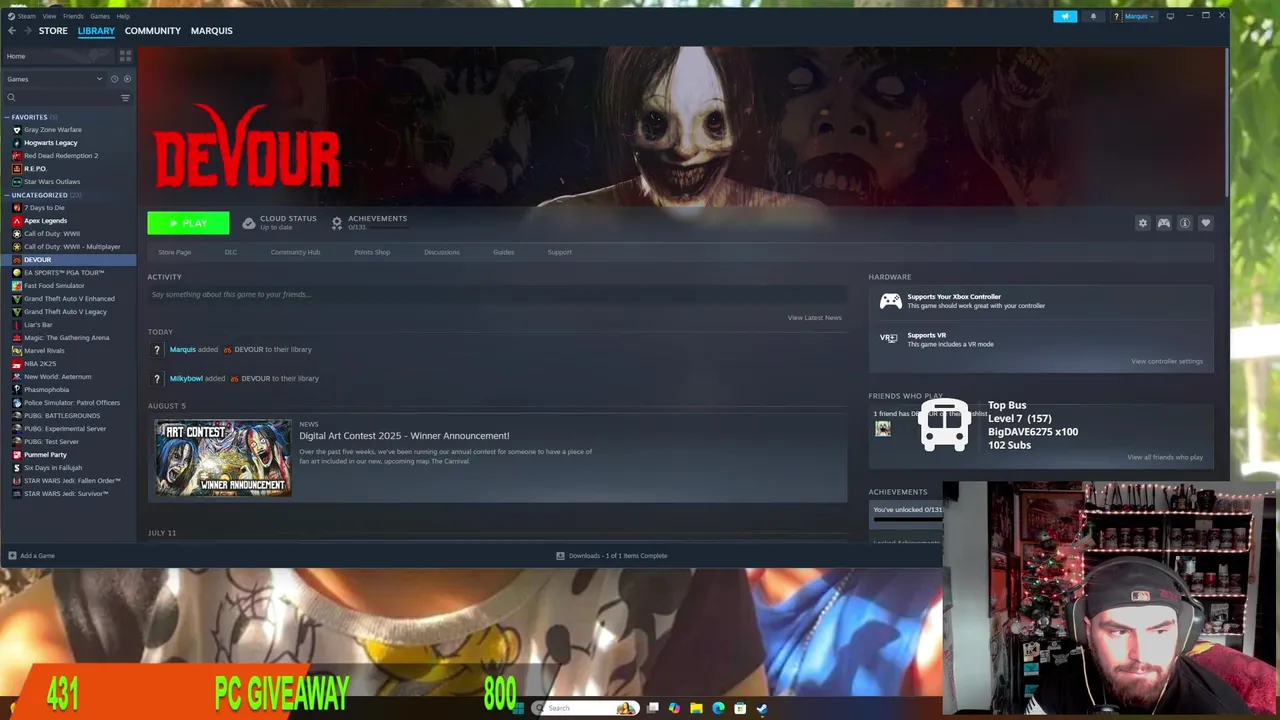Open the View menu
The image size is (1280, 720).
tap(49, 16)
